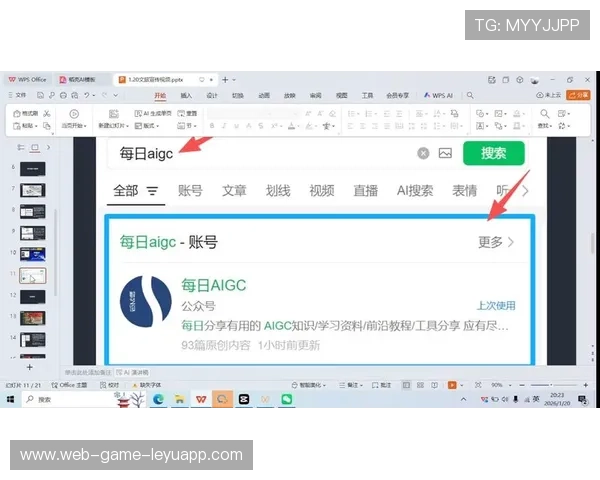This screenshot has height=480, width=600.
Task: Open the WPS AI tab
Action: (x=439, y=95)
